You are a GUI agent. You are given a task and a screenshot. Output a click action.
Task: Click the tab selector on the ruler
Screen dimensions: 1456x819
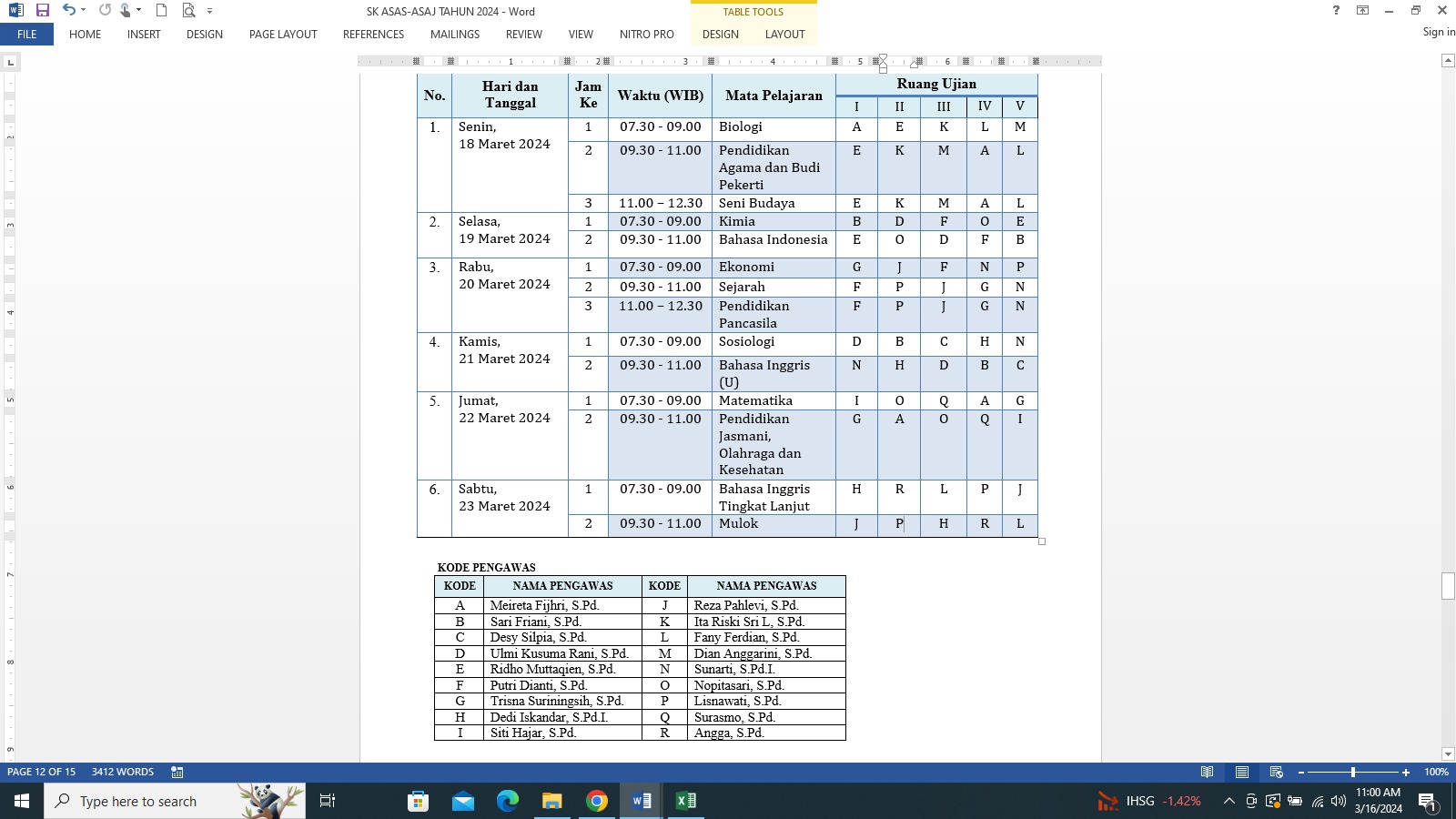point(10,62)
